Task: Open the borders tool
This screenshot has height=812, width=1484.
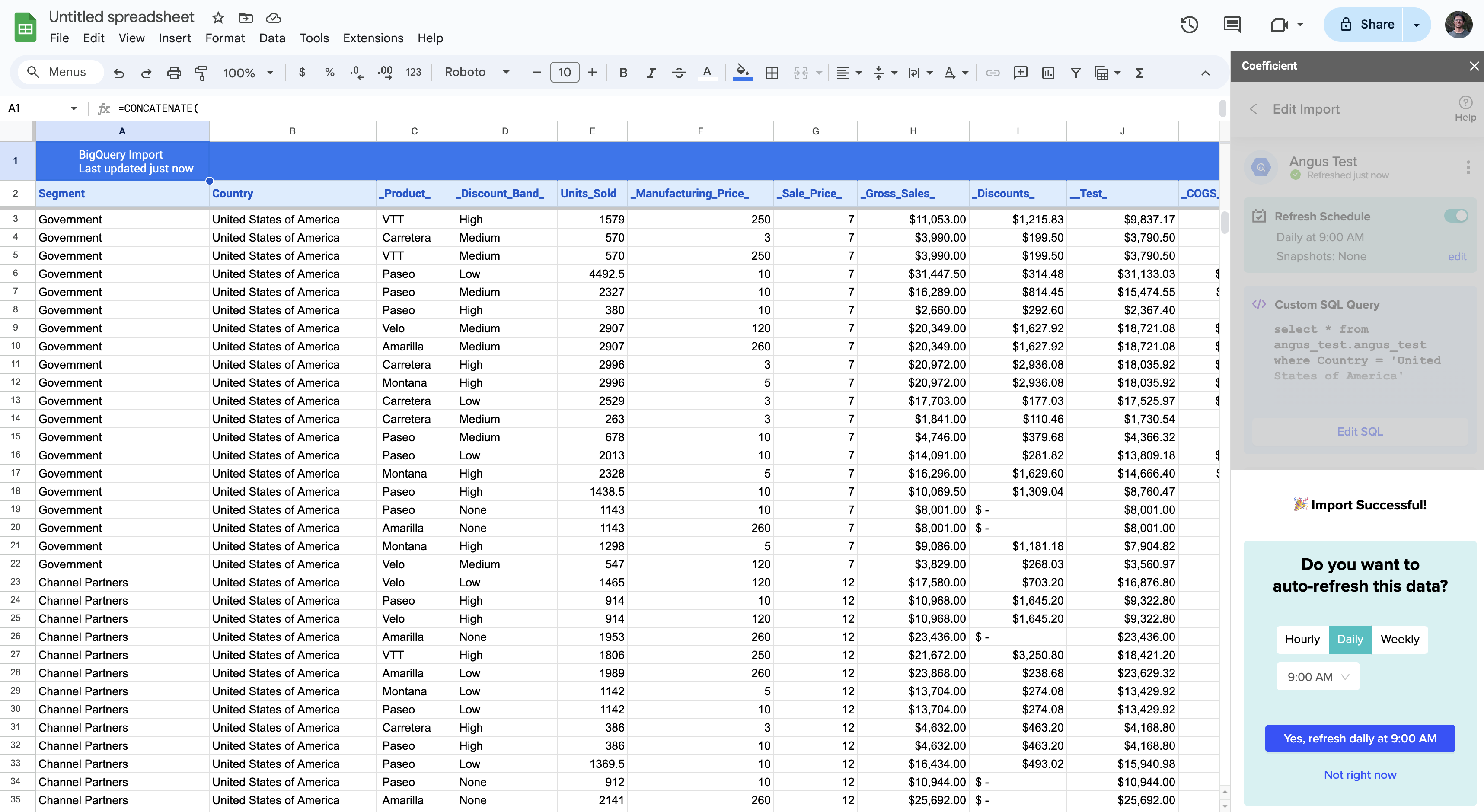Action: (772, 73)
